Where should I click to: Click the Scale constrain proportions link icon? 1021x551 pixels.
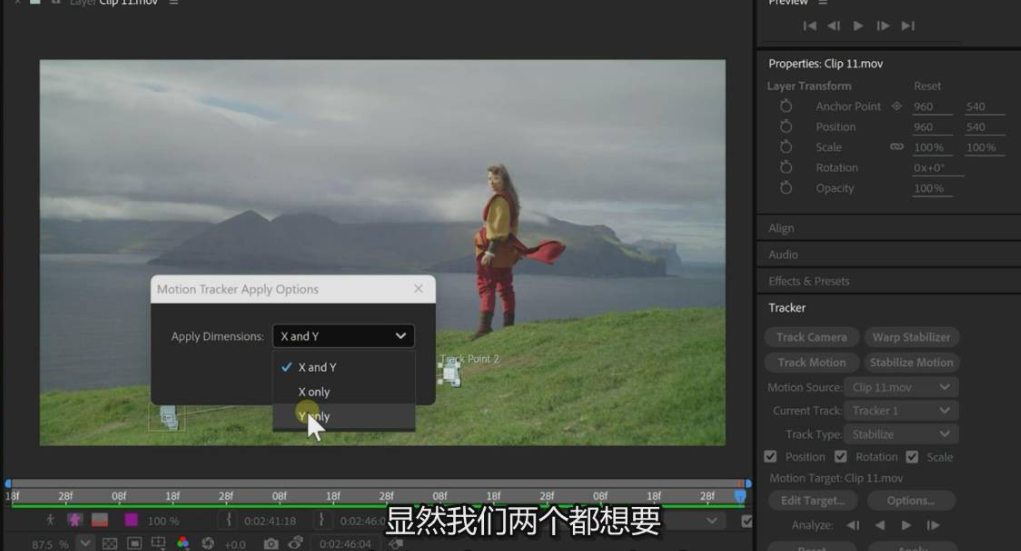click(x=897, y=147)
